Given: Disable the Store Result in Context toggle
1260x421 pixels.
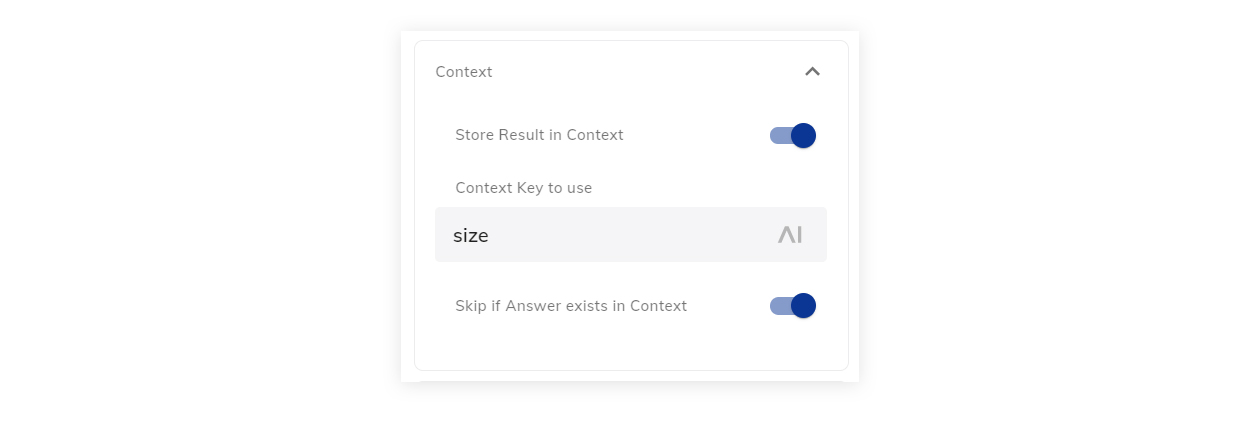Looking at the screenshot, I should tap(793, 135).
